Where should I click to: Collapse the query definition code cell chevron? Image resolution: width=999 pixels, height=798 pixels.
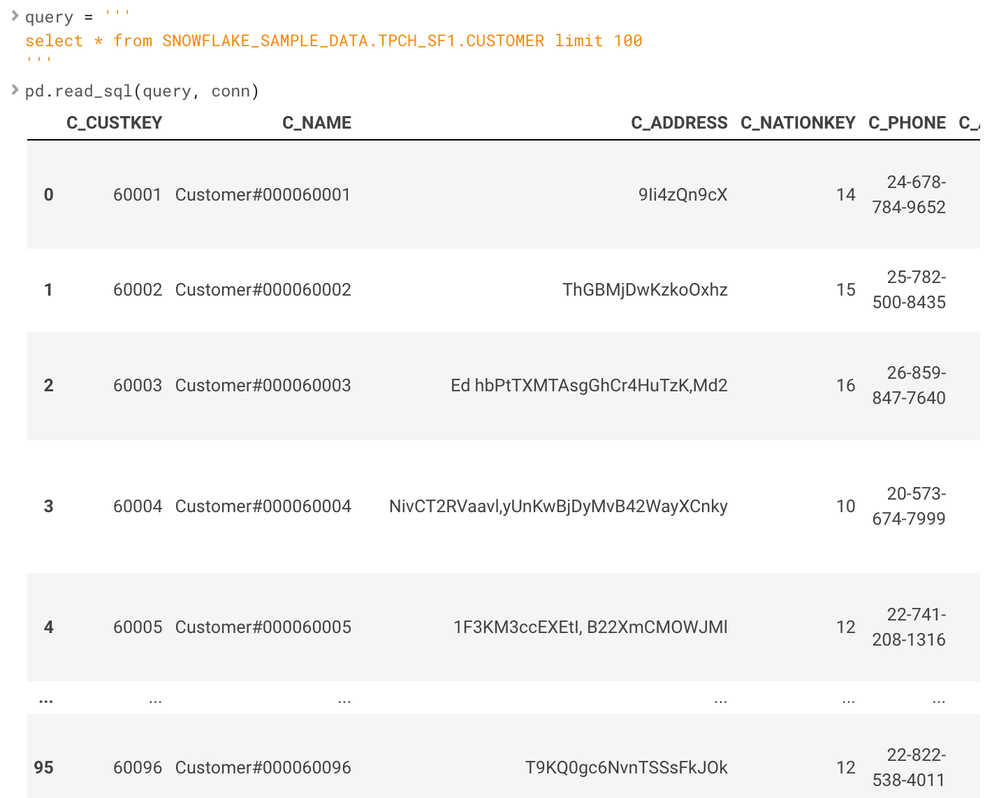pyautogui.click(x=15, y=16)
